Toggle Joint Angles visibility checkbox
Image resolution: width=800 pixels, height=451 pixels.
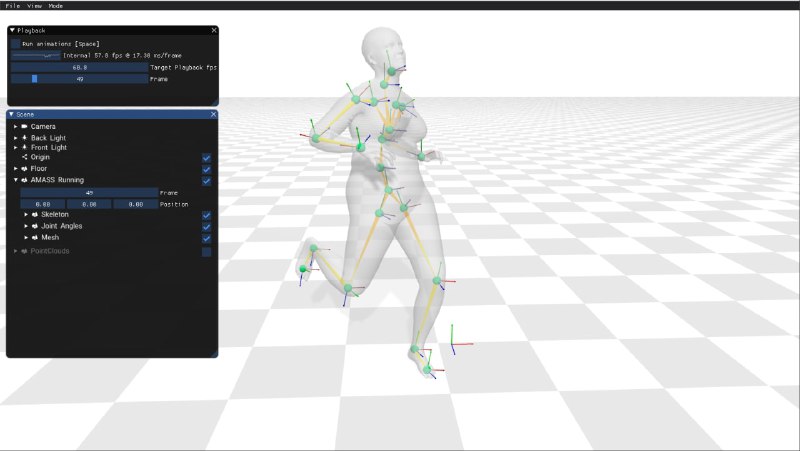pyautogui.click(x=207, y=227)
